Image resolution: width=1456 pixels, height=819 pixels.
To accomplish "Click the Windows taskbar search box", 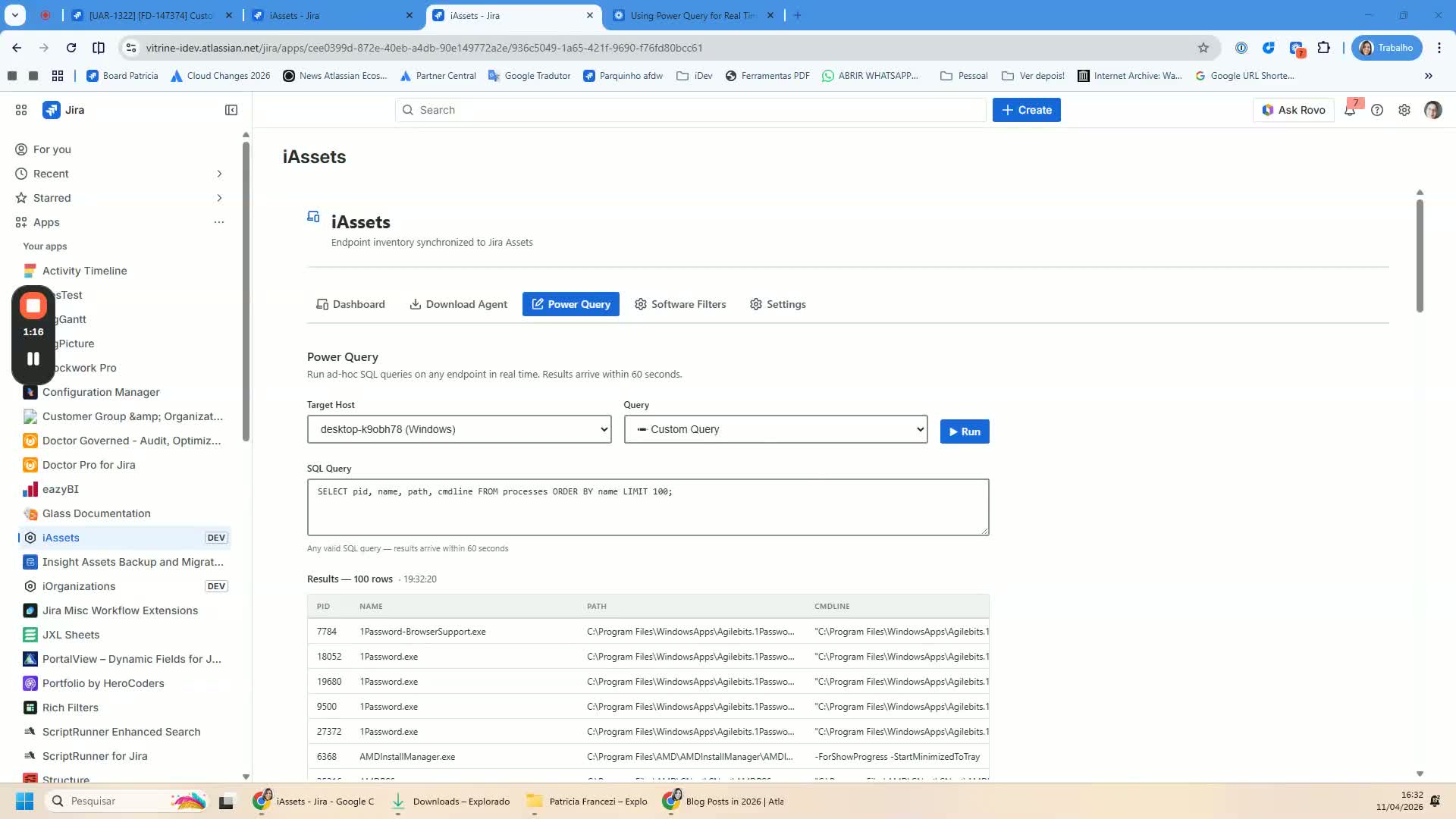I will (126, 801).
